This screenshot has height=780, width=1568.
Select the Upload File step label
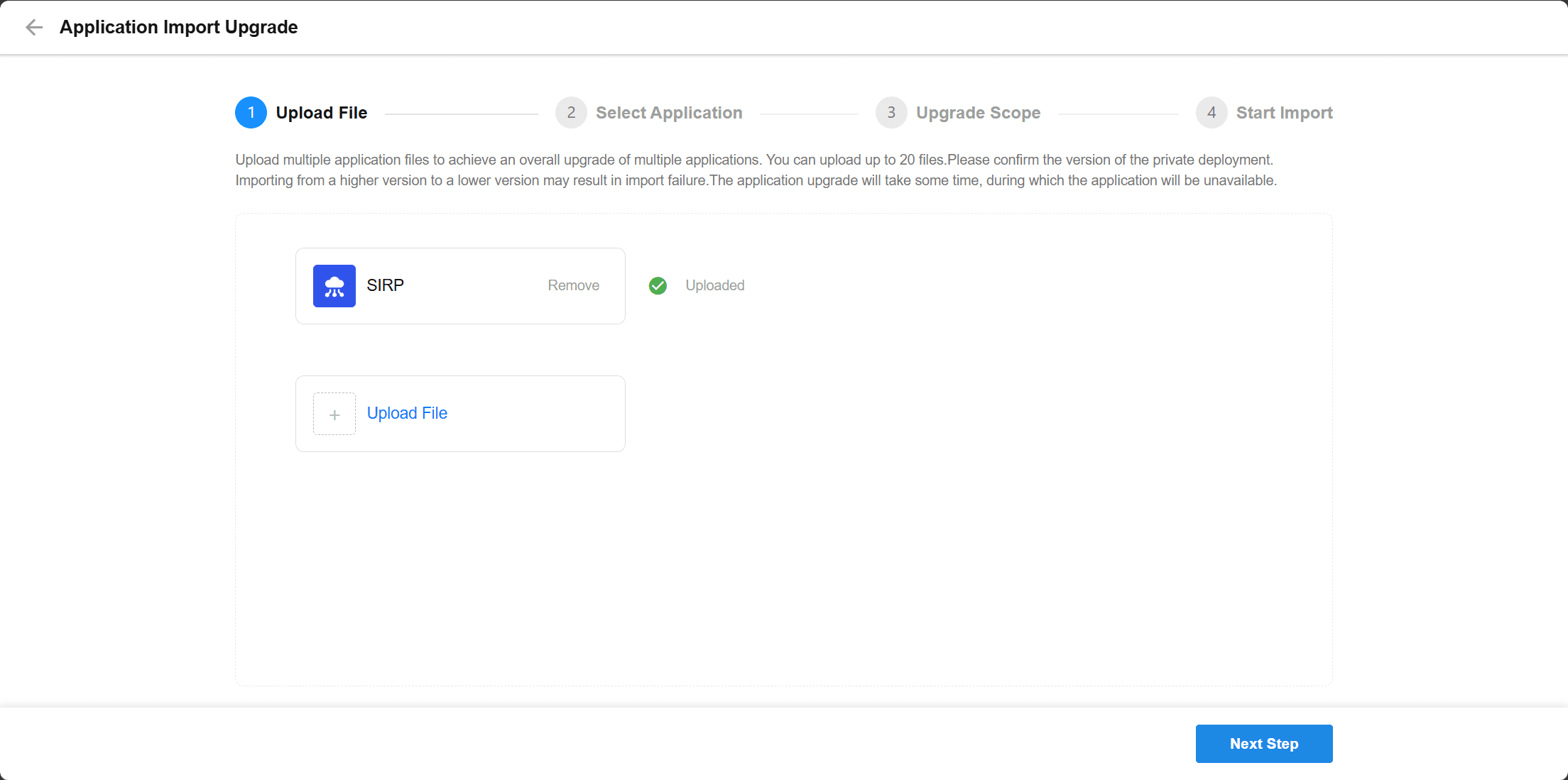tap(321, 113)
